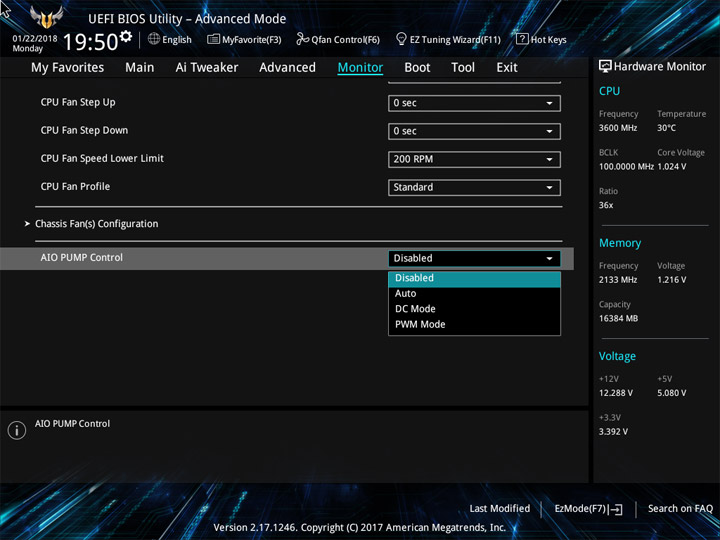Open CPU Fan Speed Lower Limit dropdown
The height and width of the screenshot is (540, 720).
tap(474, 159)
